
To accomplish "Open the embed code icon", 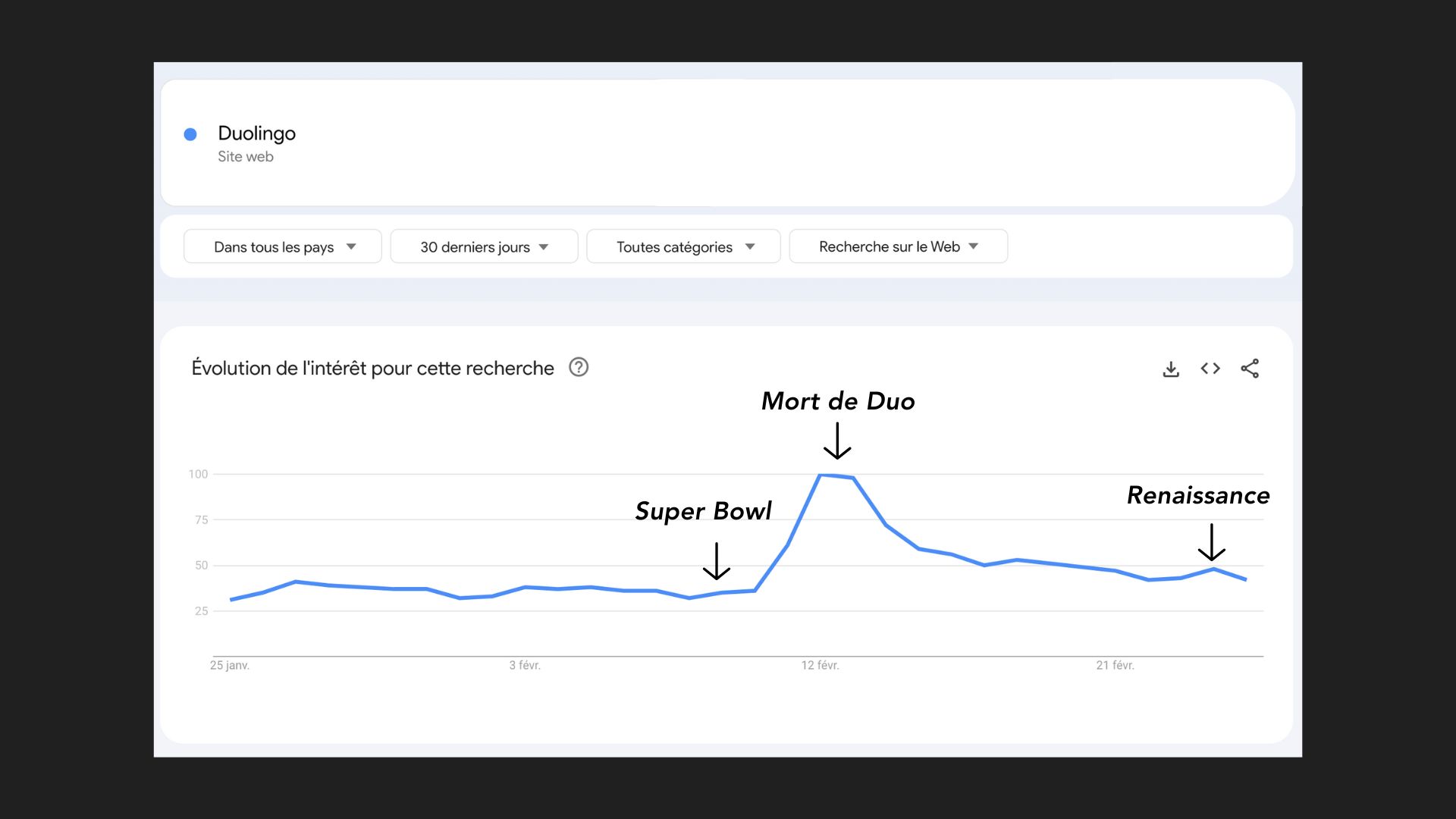I will point(1210,369).
